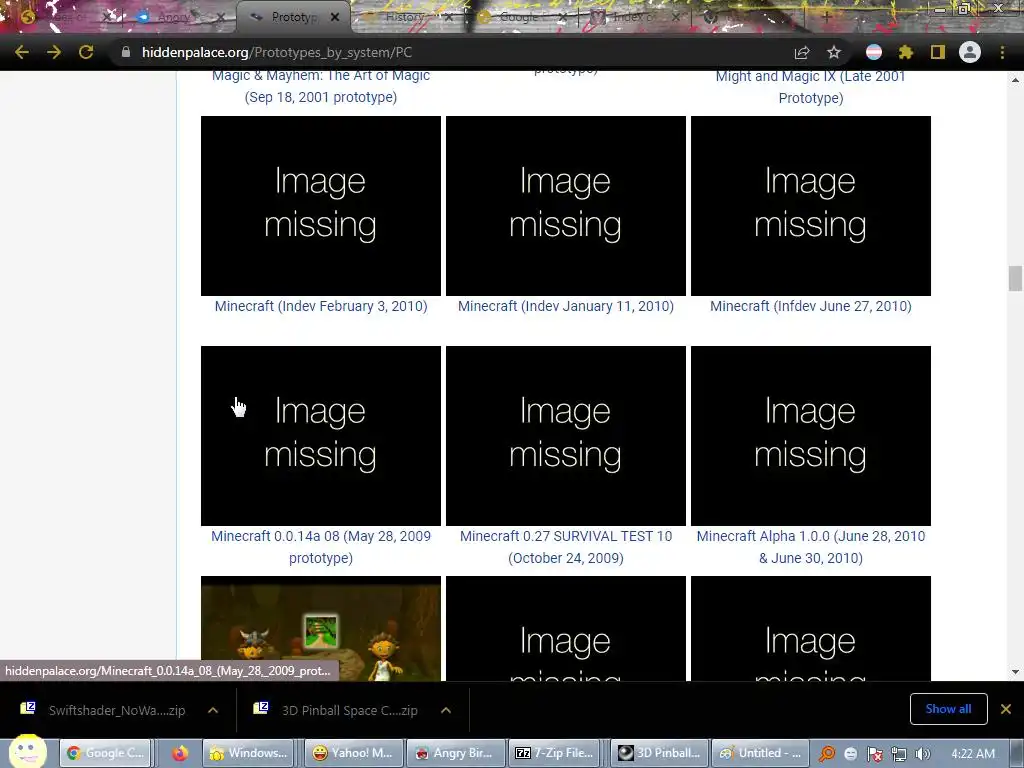Image resolution: width=1024 pixels, height=768 pixels.
Task: Open Might and Magic IX prototype link
Action: coord(810,86)
